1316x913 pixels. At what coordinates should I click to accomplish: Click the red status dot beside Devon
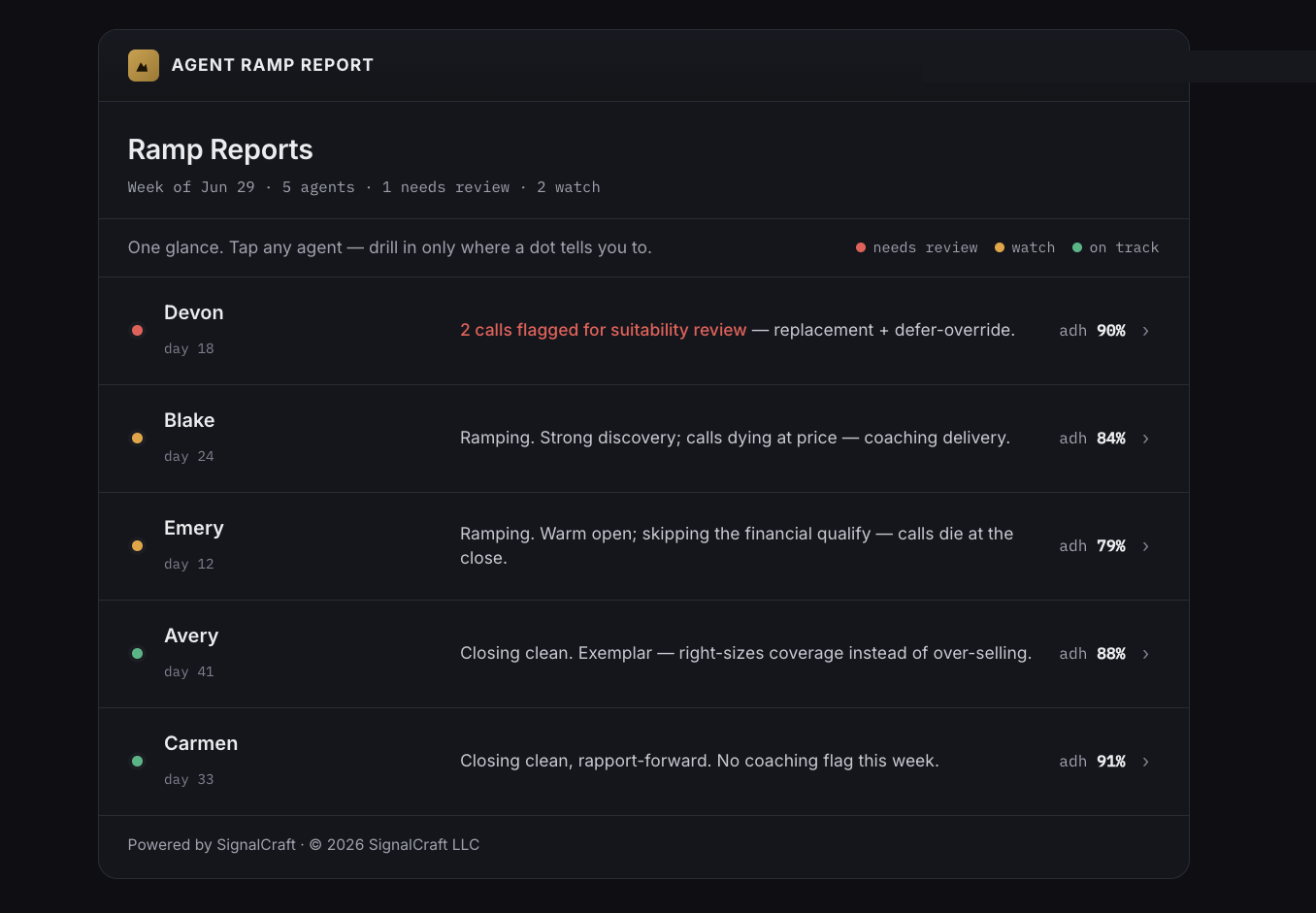coord(138,331)
